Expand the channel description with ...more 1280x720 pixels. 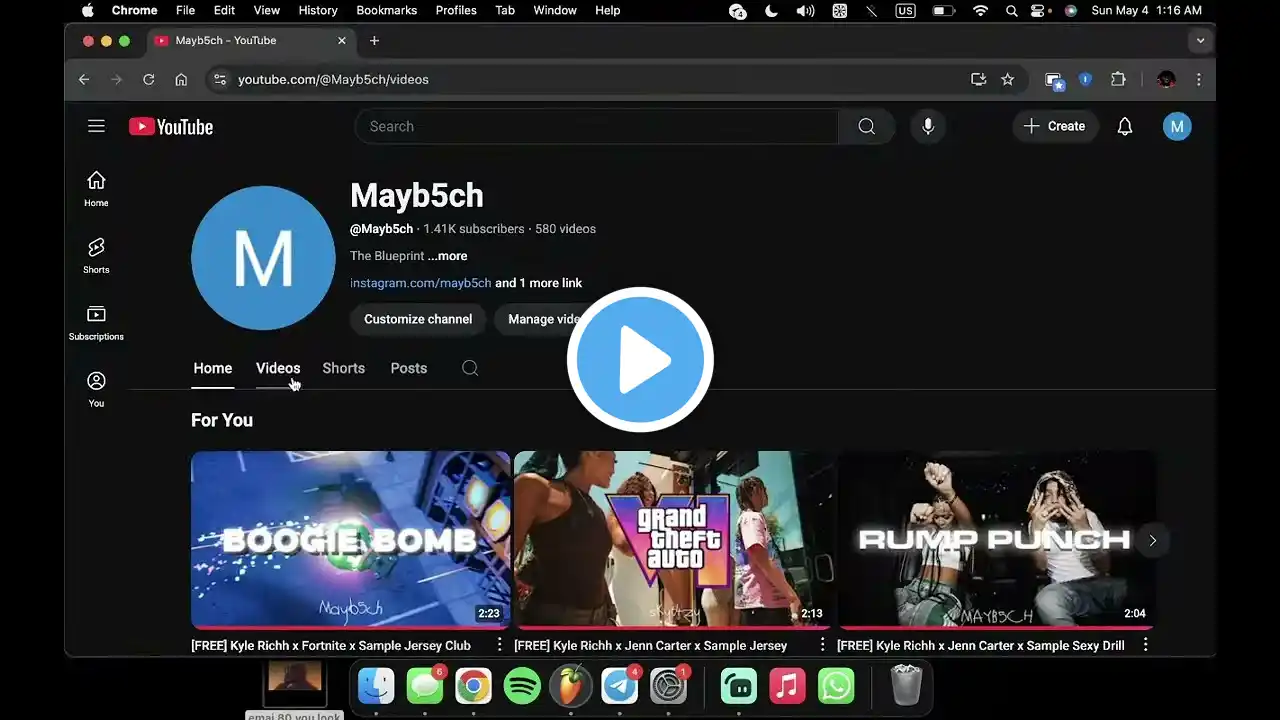448,256
